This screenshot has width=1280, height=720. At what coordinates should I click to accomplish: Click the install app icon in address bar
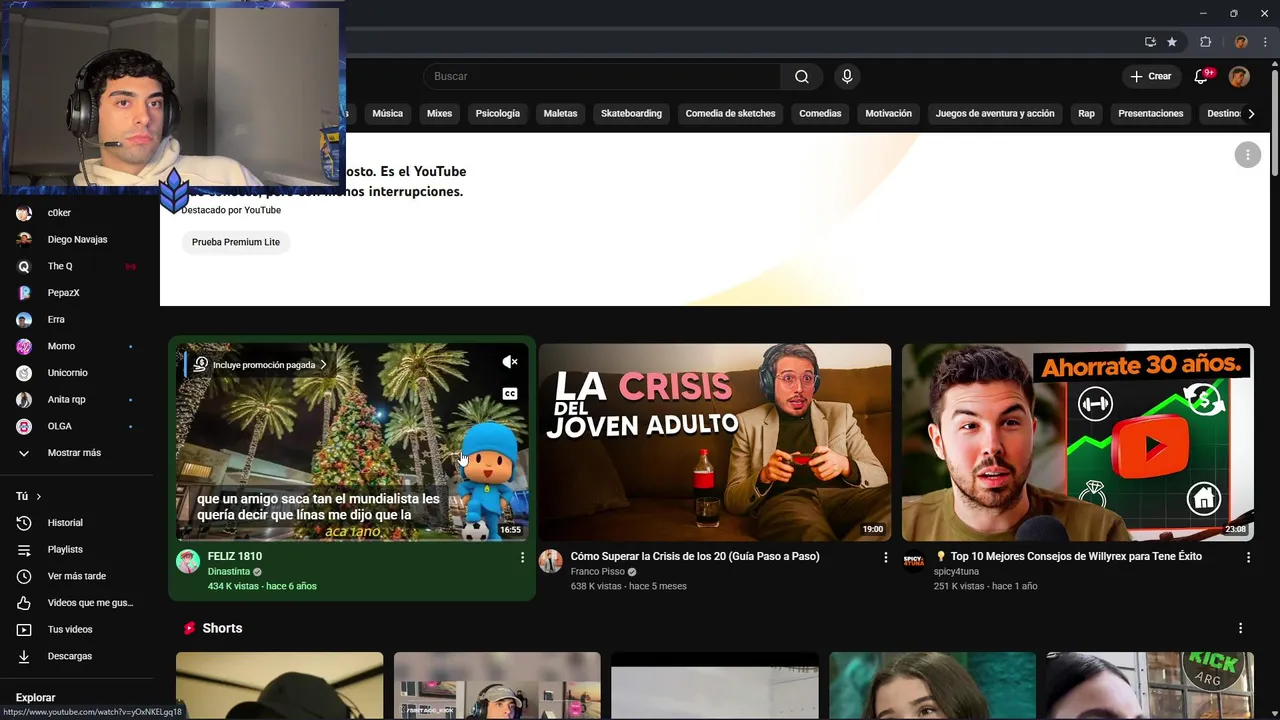[x=1150, y=42]
